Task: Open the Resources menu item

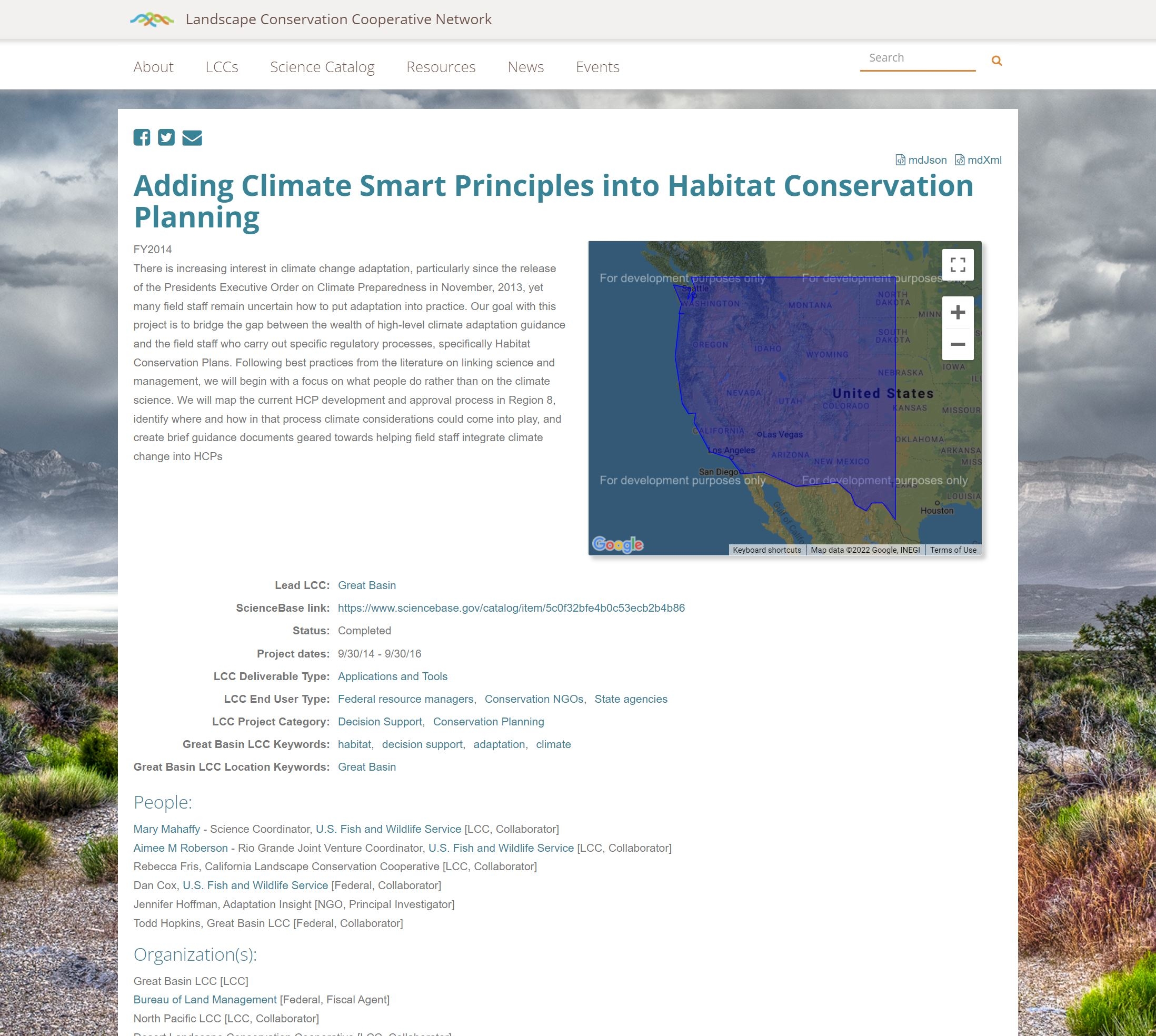Action: pyautogui.click(x=441, y=67)
